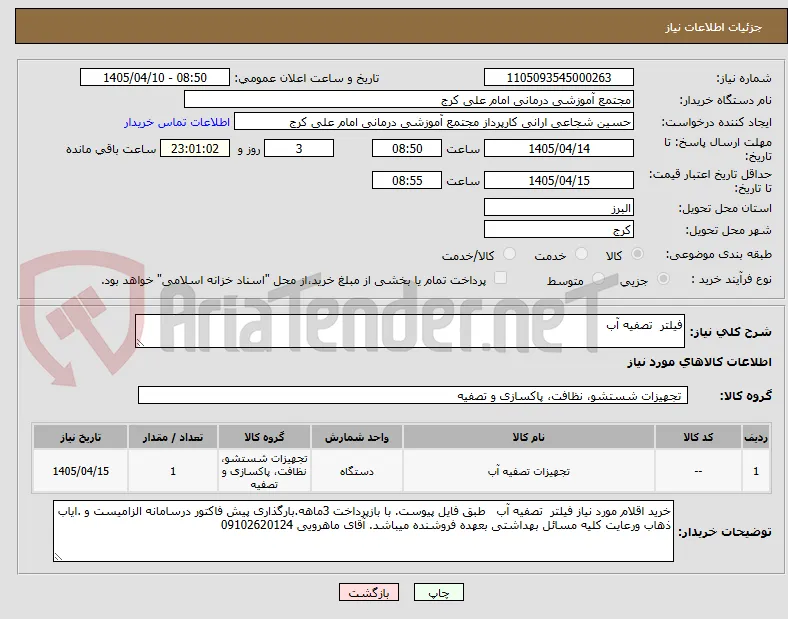The width and height of the screenshot is (788, 619).
Task: Click the row number cell 1
Action: click(756, 471)
